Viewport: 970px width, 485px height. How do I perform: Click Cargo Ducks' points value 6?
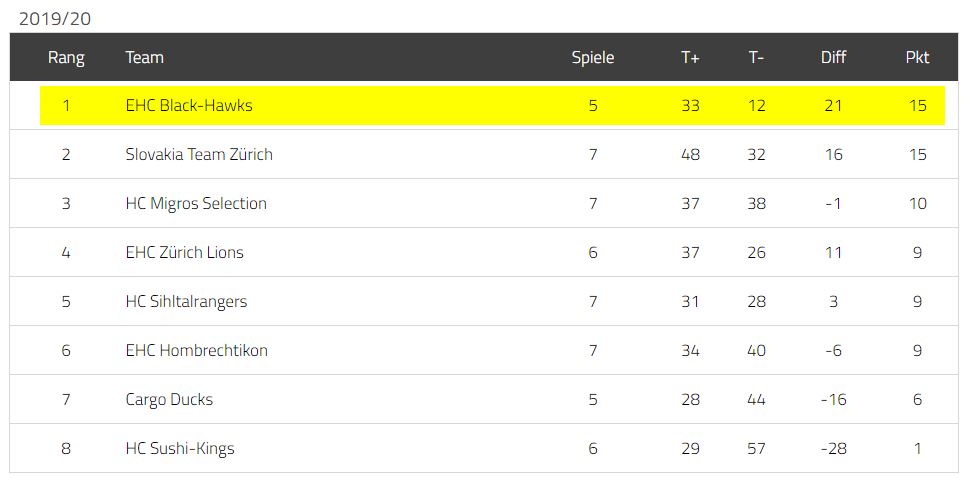pos(917,400)
